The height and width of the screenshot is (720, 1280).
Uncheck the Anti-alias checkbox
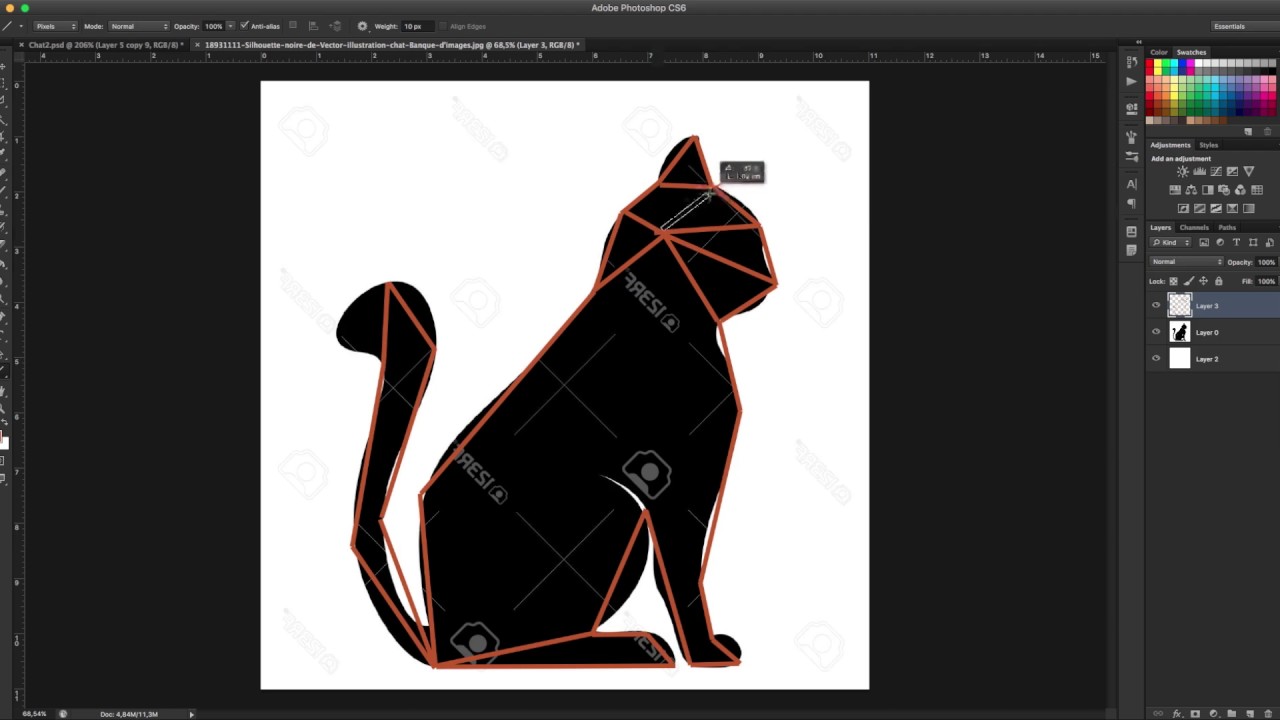pyautogui.click(x=244, y=26)
